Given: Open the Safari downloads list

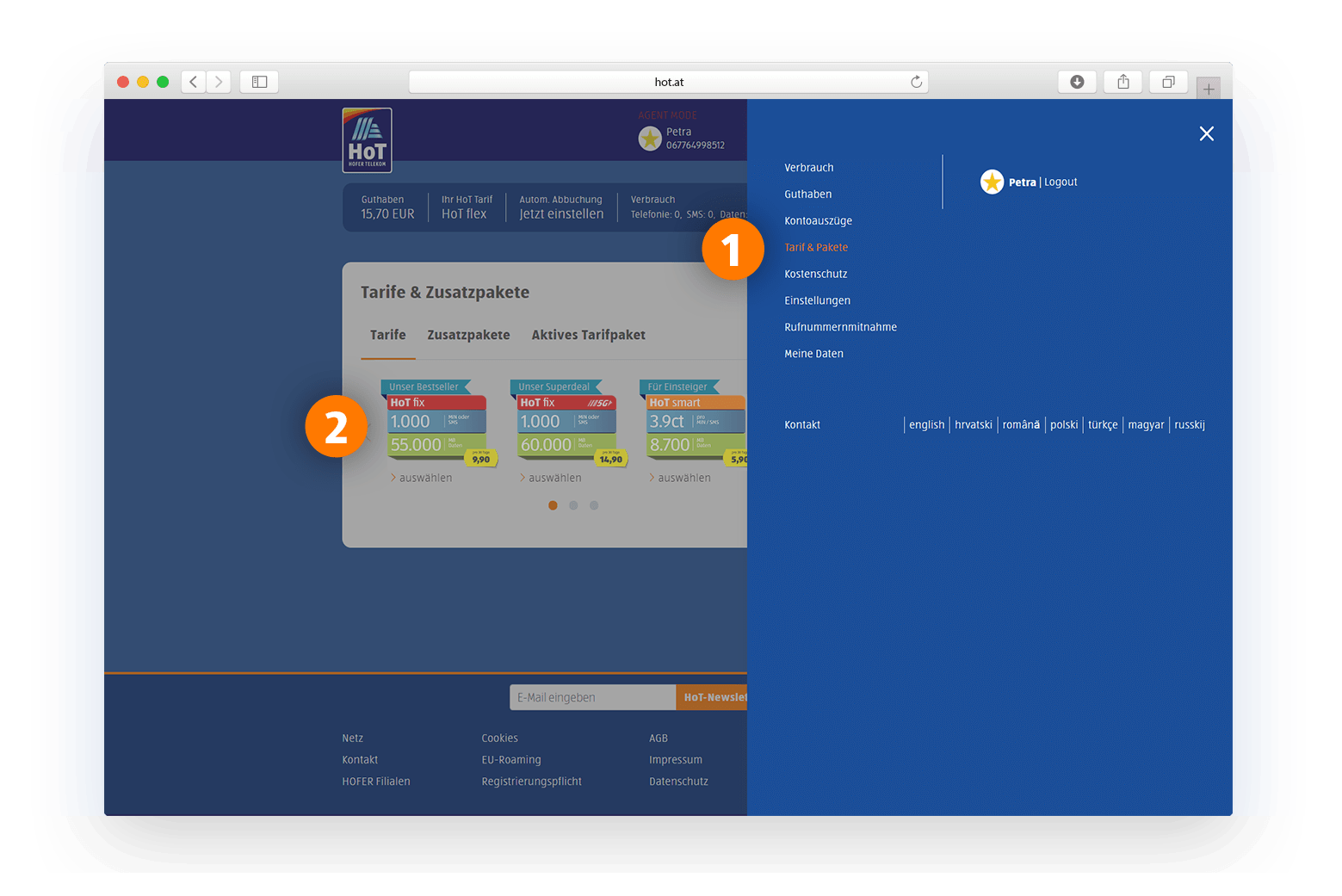Looking at the screenshot, I should click(x=1077, y=82).
